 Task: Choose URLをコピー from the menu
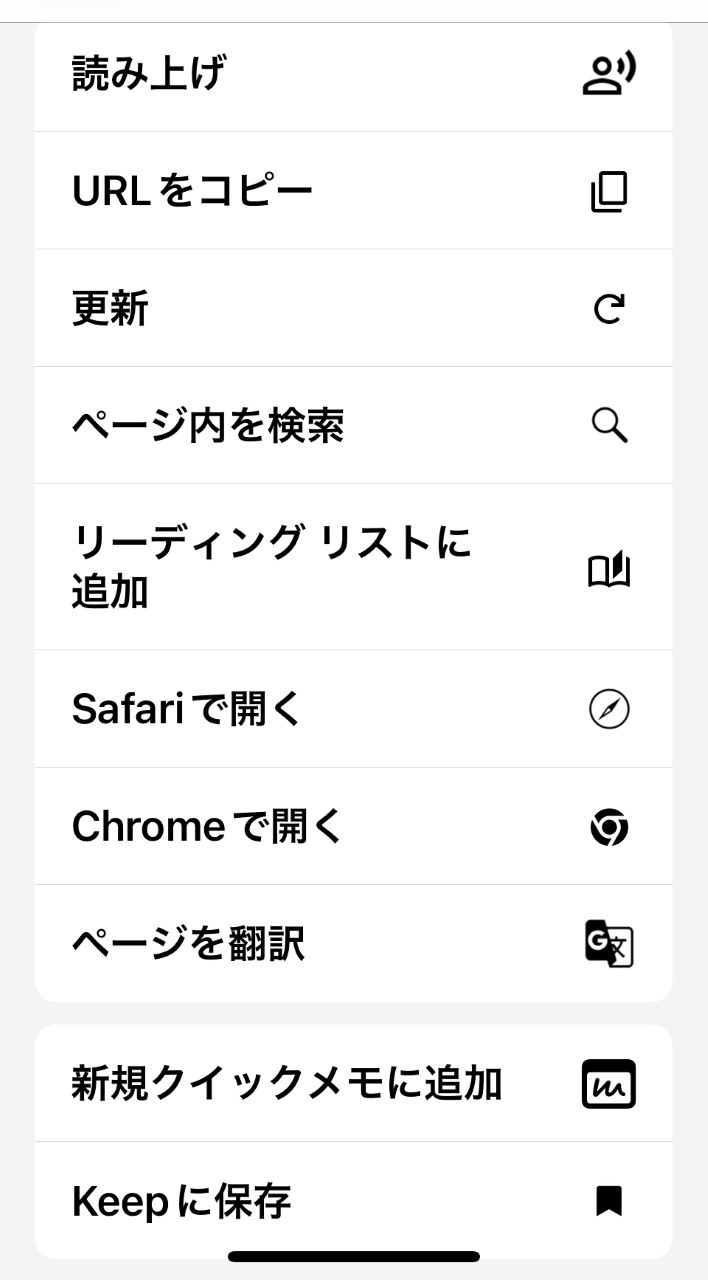click(x=193, y=192)
